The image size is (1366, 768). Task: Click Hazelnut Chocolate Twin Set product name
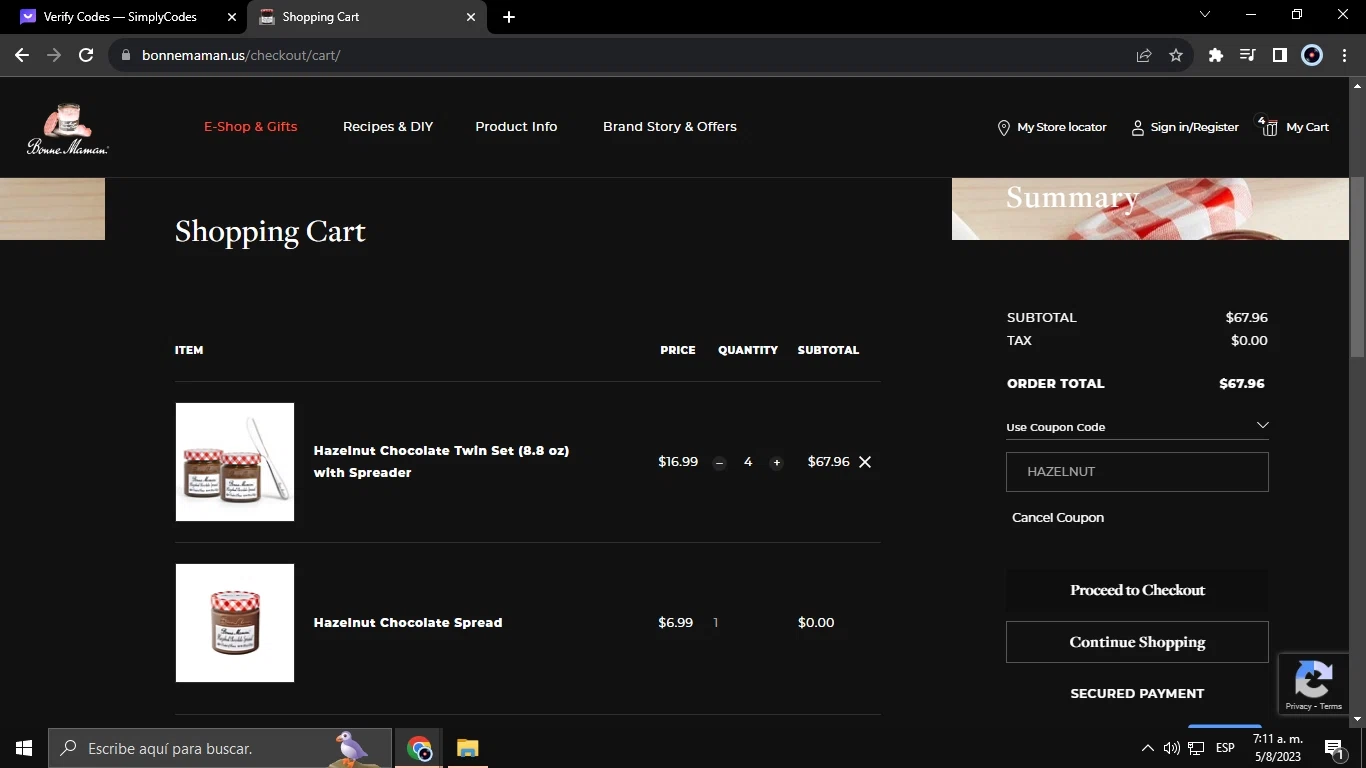[441, 462]
